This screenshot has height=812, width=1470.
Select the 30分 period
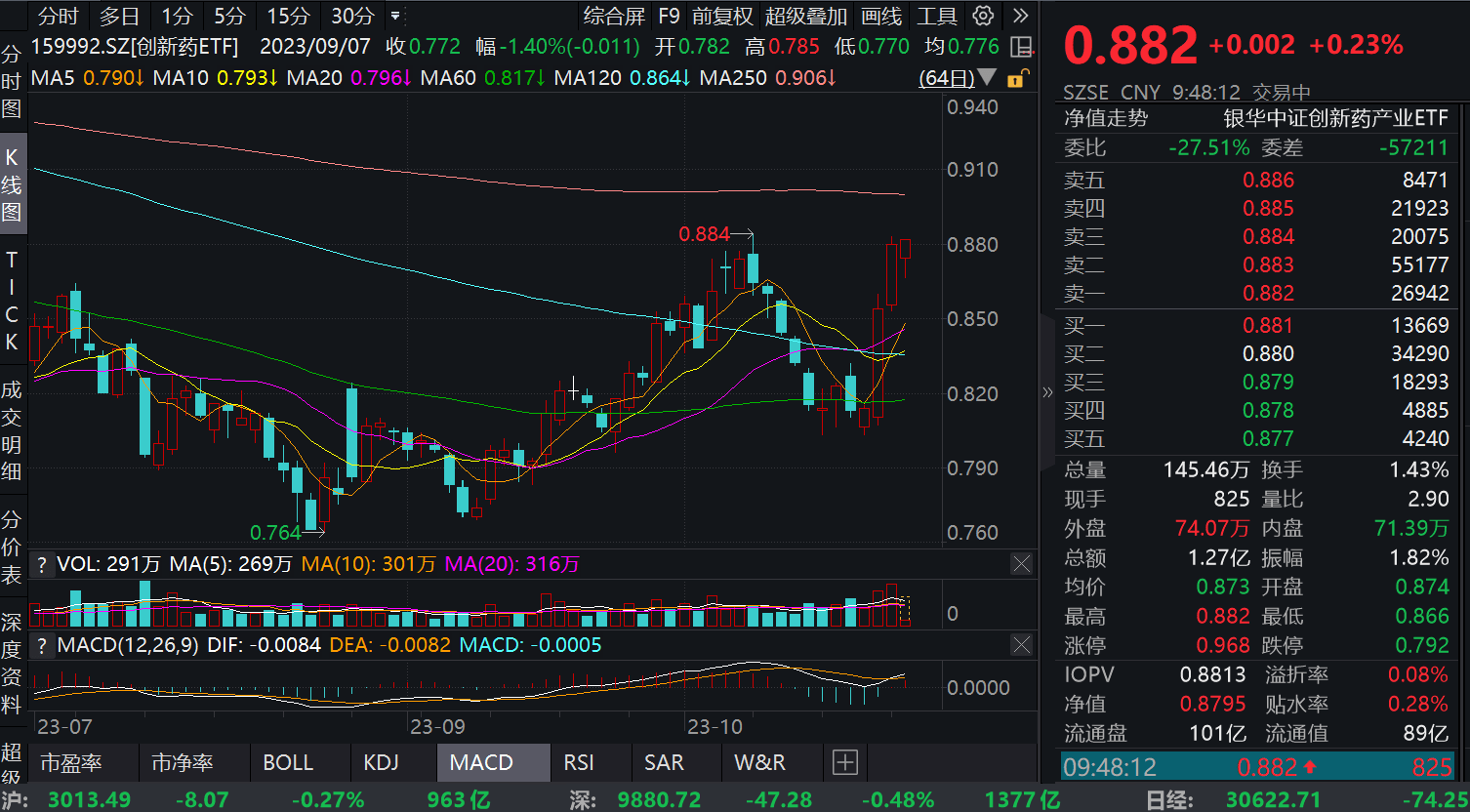352,16
